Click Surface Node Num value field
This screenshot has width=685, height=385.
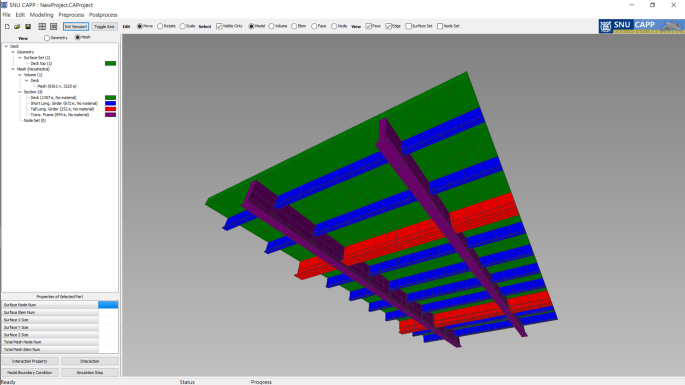[x=108, y=305]
